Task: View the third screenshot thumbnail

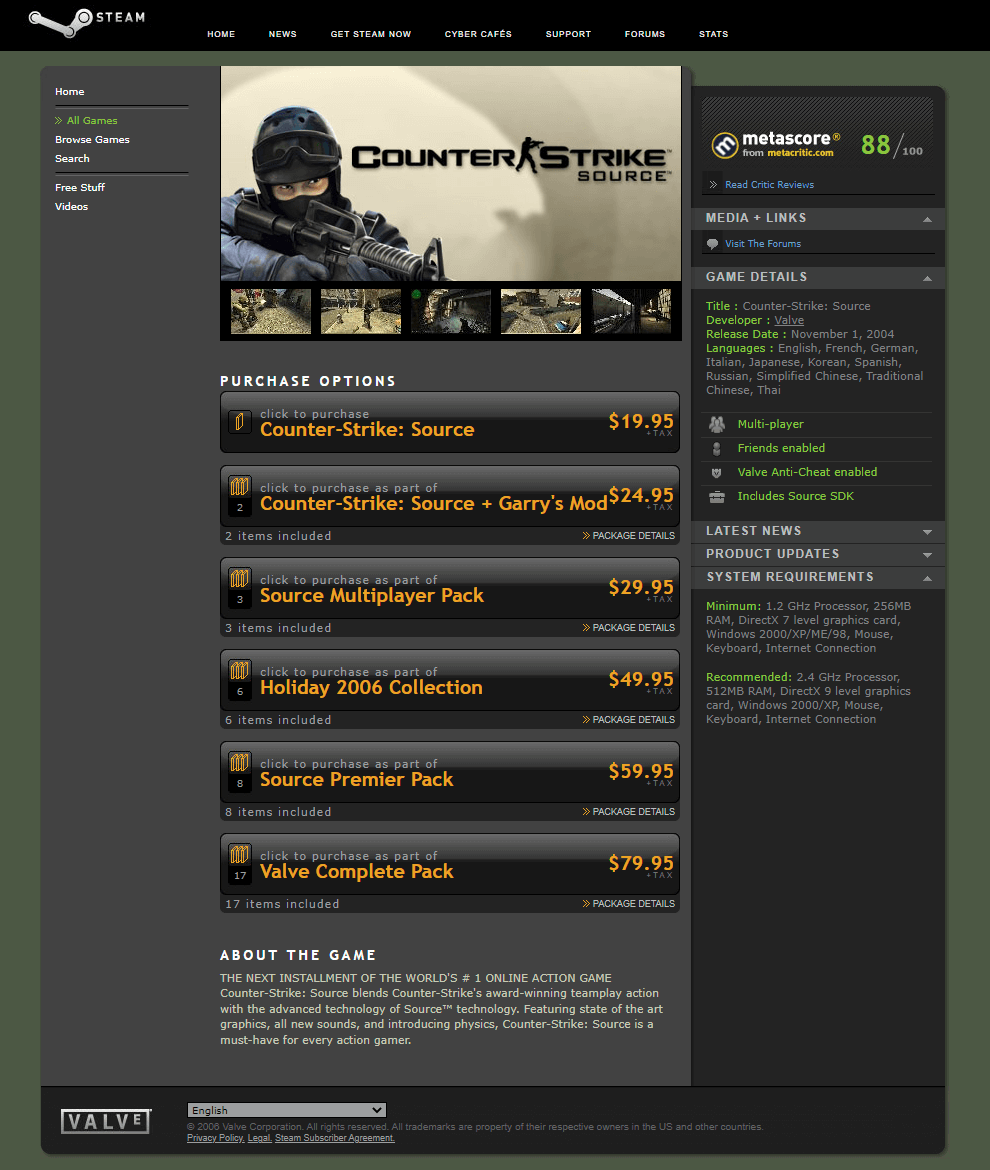Action: tap(451, 311)
